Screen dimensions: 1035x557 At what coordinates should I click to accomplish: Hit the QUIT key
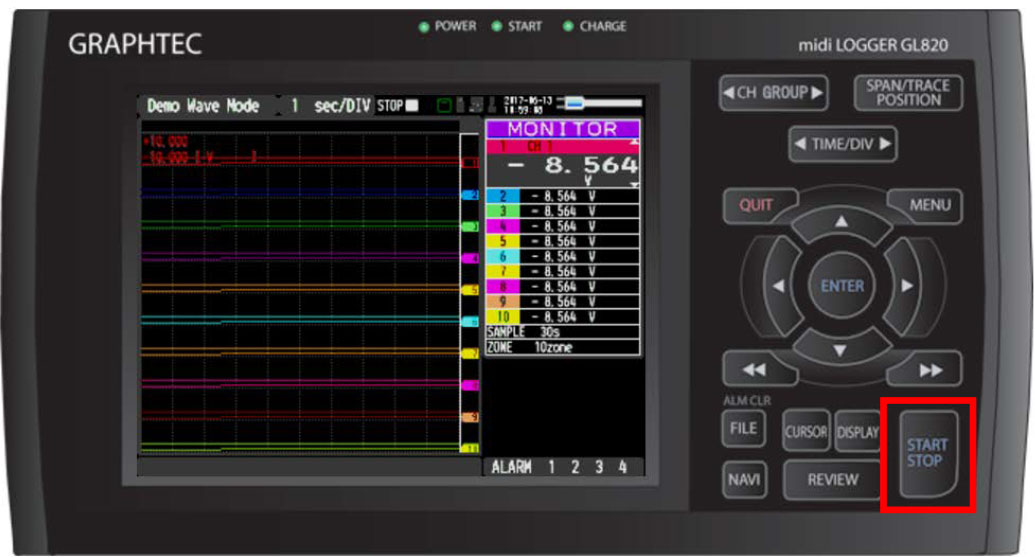[756, 205]
